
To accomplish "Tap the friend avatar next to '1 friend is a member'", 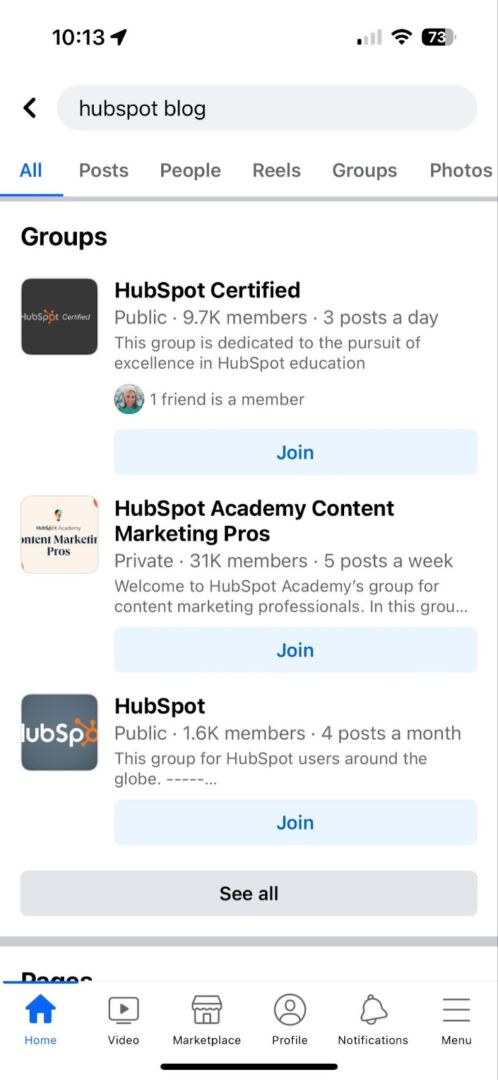I will point(129,399).
